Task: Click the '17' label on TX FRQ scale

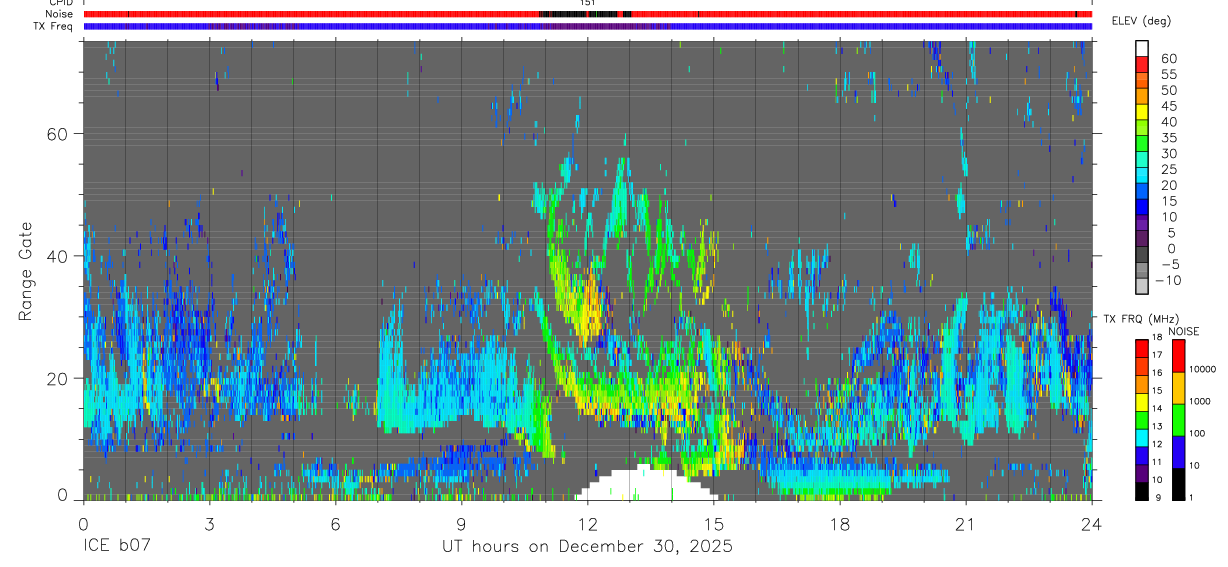Action: coord(1158,355)
